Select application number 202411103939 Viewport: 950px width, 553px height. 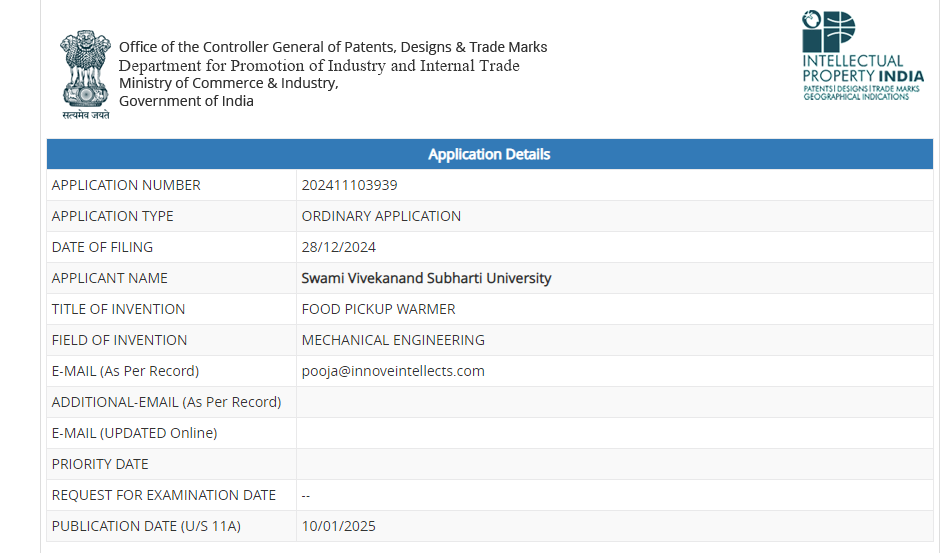click(x=349, y=185)
